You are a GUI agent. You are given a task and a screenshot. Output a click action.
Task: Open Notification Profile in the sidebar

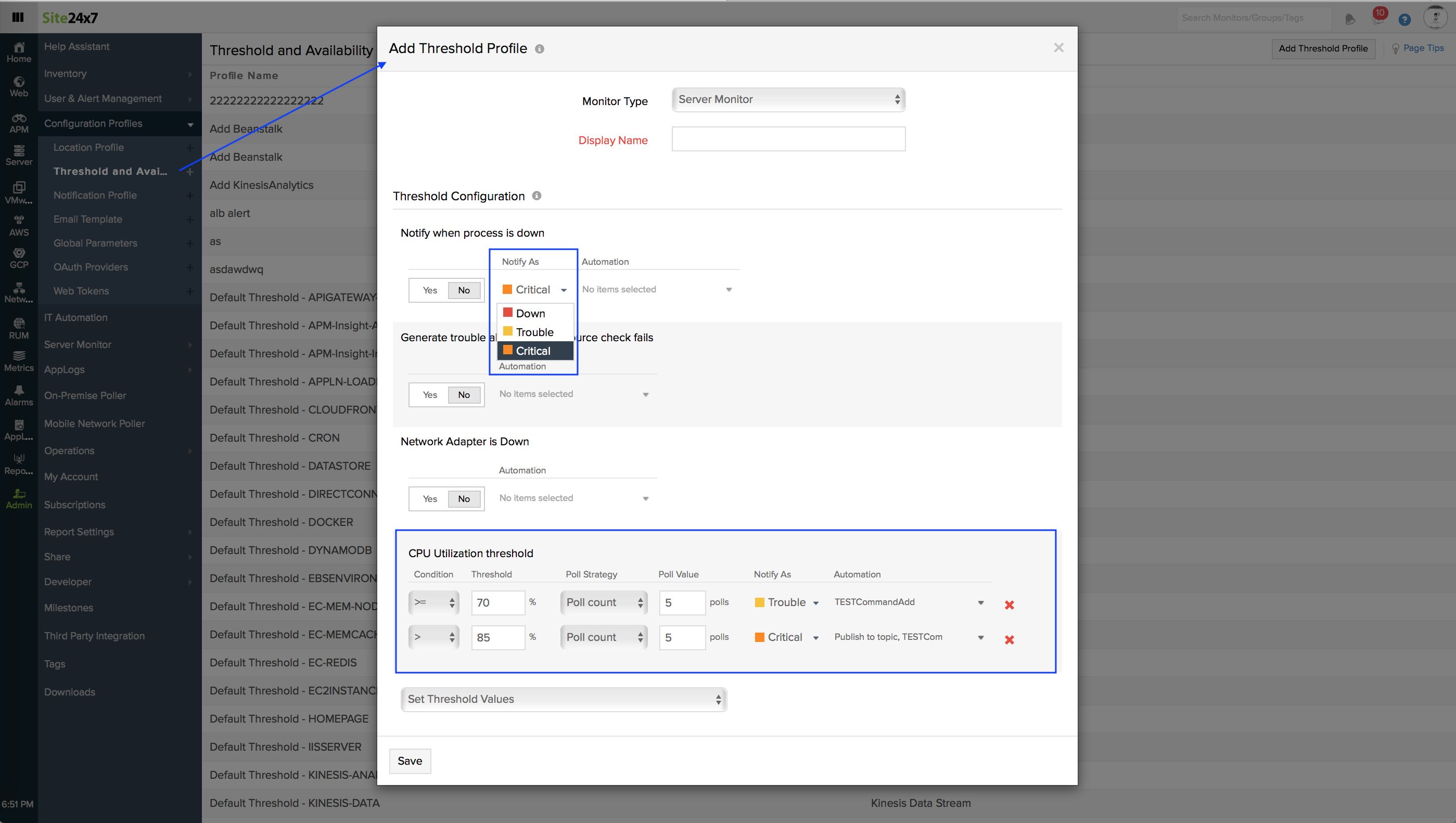click(95, 195)
